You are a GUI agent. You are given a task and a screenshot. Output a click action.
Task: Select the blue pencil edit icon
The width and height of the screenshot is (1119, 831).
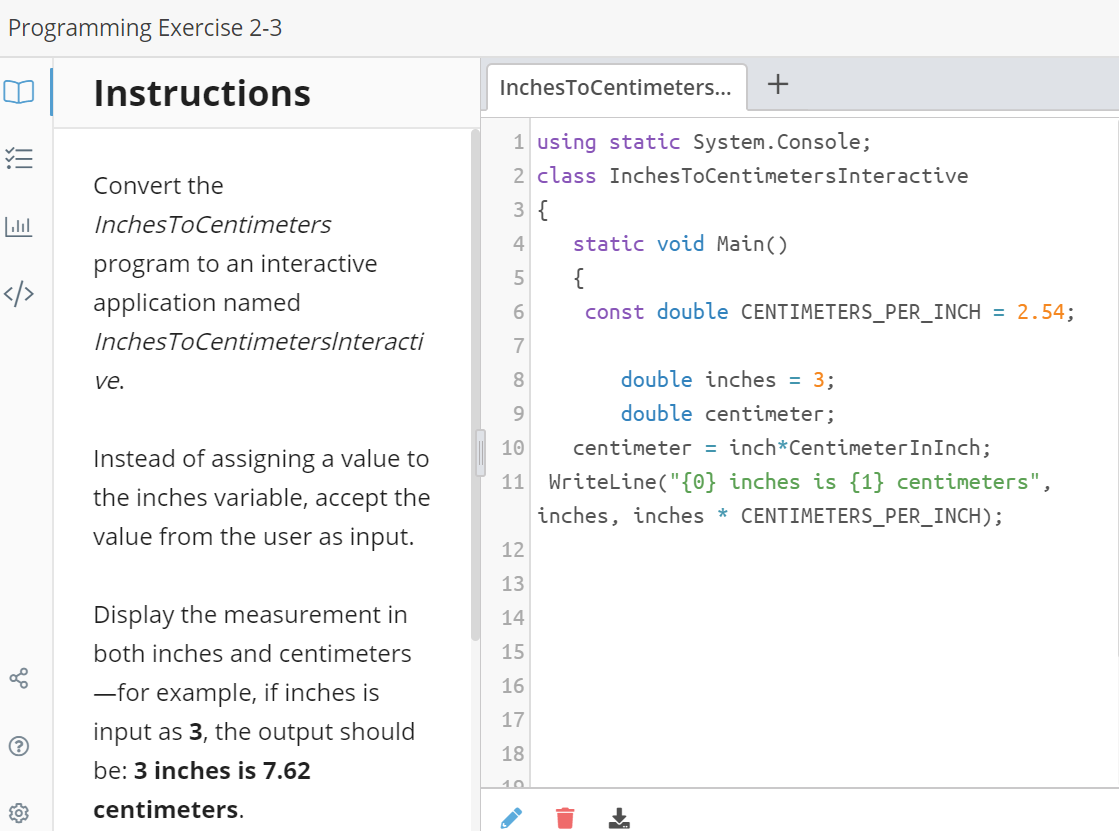point(511,817)
